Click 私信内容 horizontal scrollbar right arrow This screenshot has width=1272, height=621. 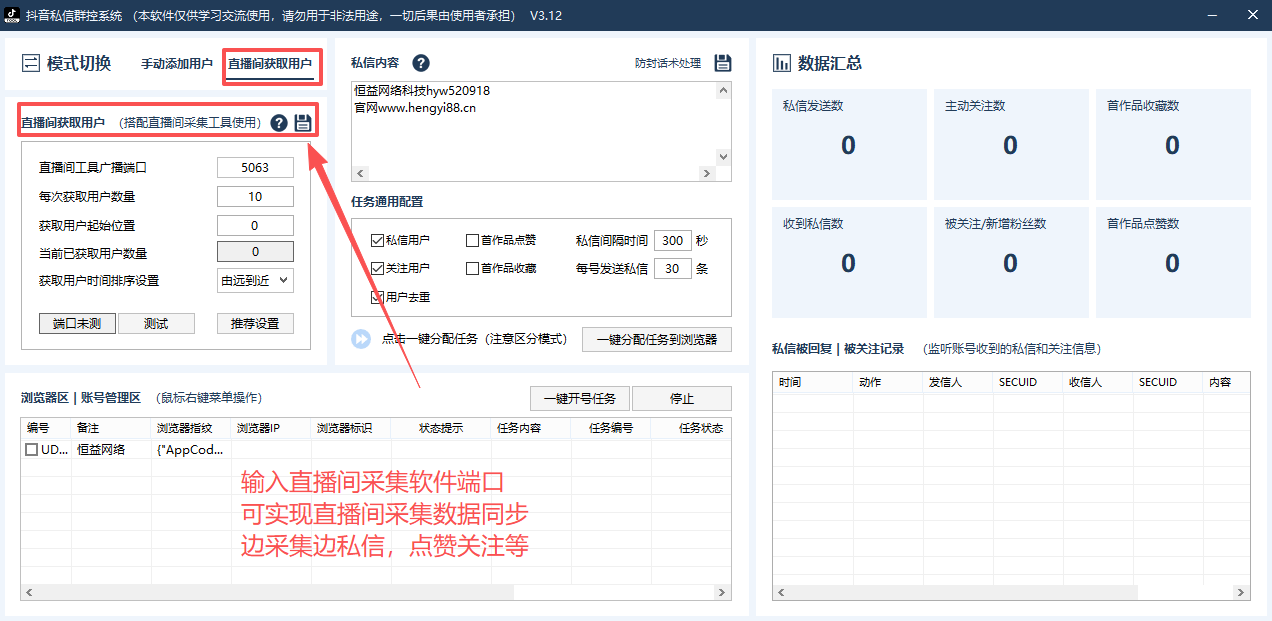click(x=707, y=173)
